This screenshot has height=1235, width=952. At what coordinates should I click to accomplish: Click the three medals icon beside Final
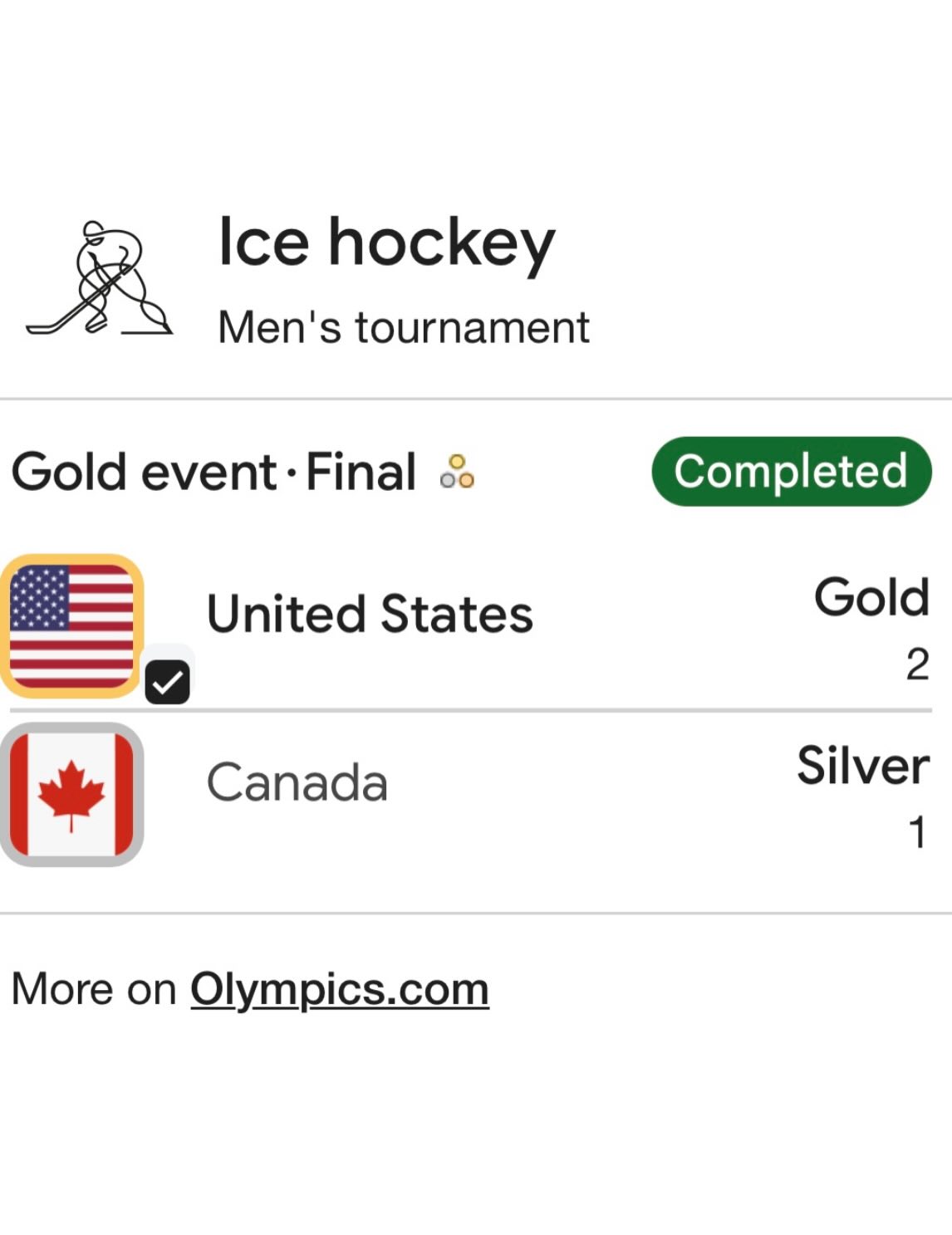pyautogui.click(x=457, y=472)
